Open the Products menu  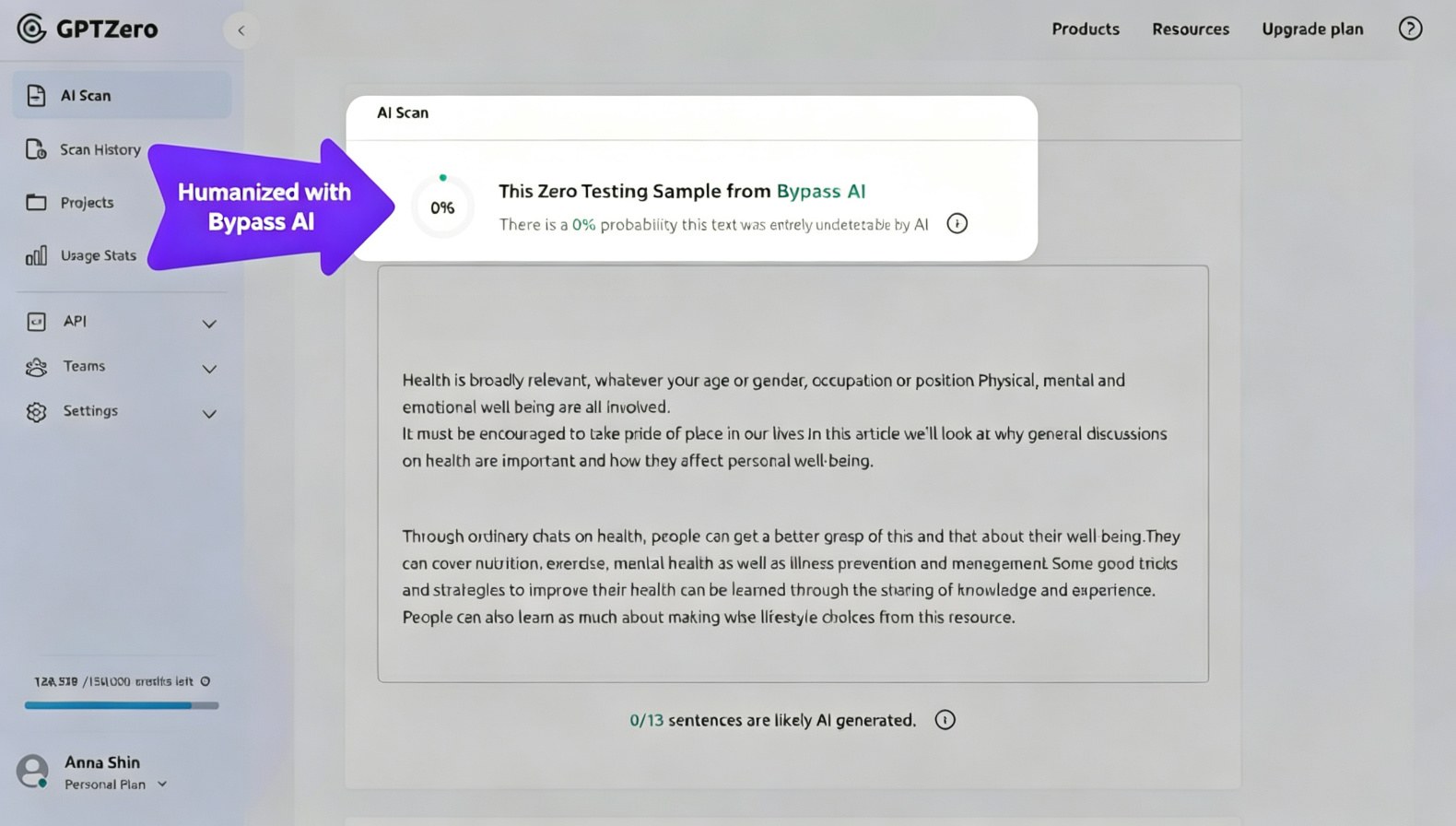point(1086,29)
